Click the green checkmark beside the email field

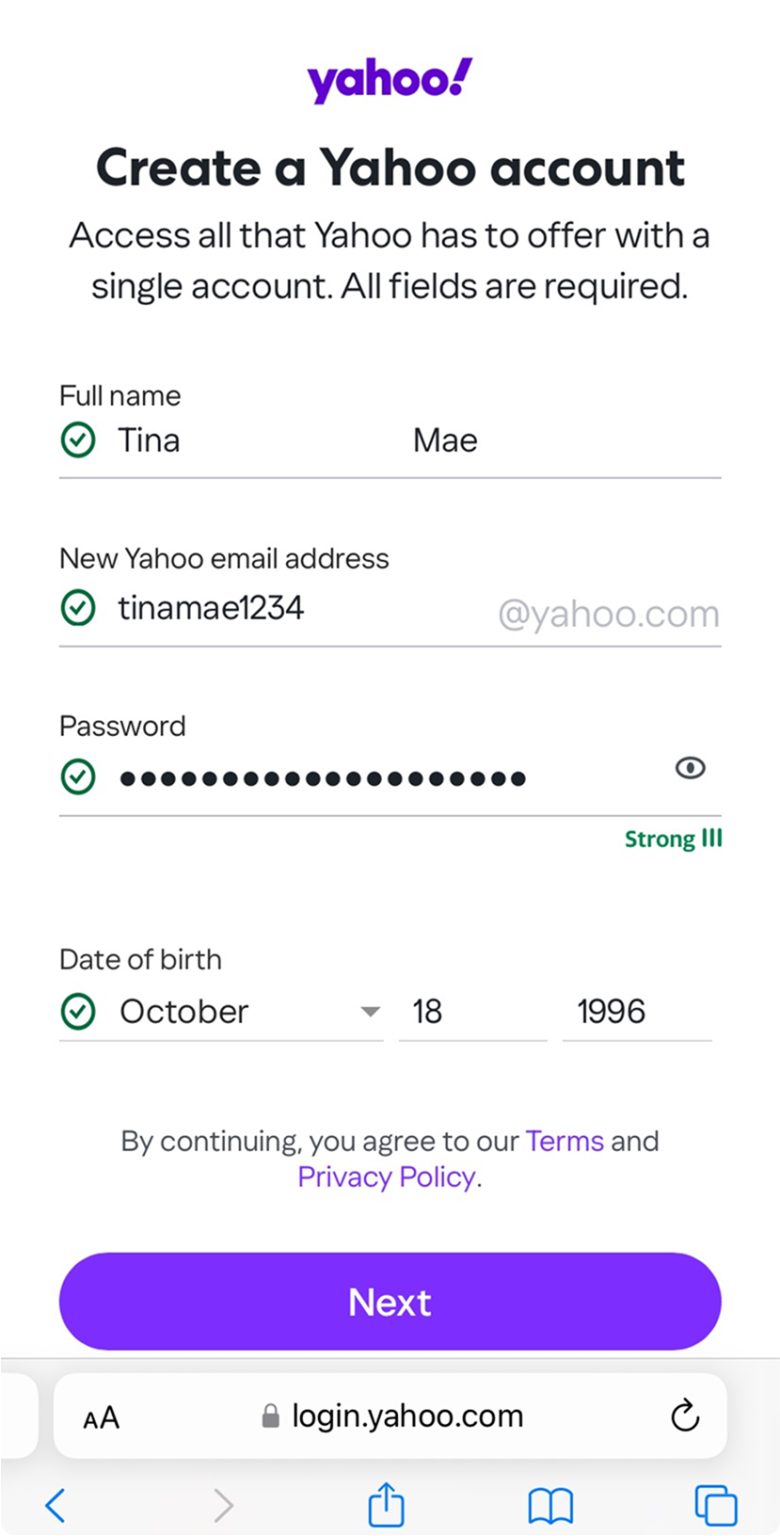click(77, 608)
